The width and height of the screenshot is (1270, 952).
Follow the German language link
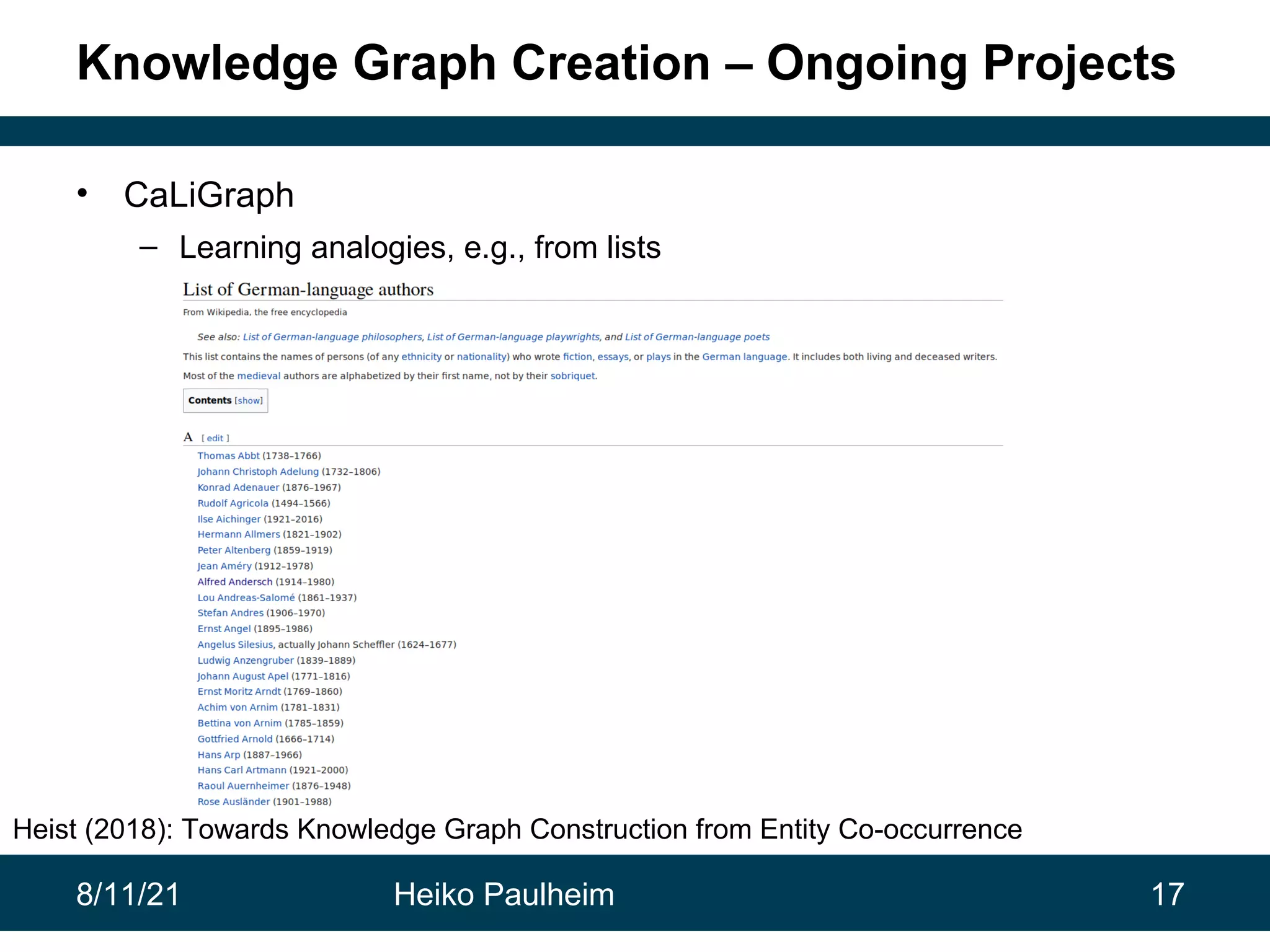tap(745, 357)
